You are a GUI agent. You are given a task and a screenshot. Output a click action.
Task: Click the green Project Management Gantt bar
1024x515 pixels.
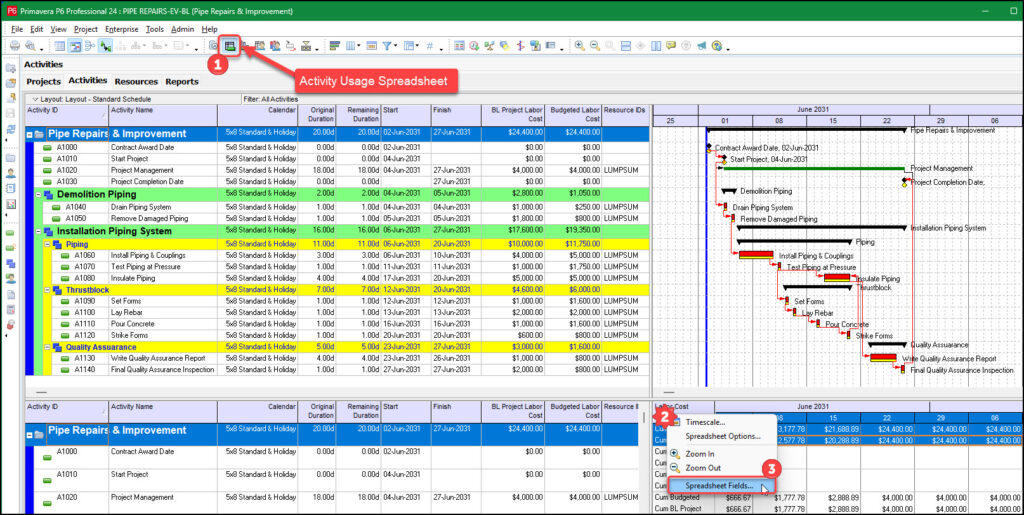click(812, 168)
